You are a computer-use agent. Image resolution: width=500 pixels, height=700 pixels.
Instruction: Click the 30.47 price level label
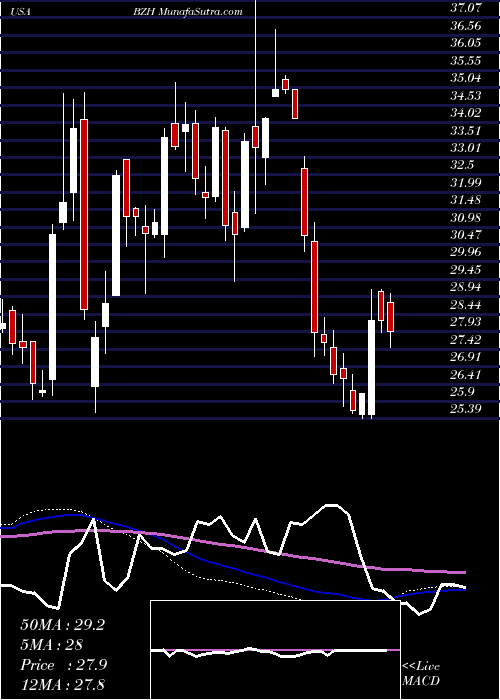pyautogui.click(x=467, y=235)
